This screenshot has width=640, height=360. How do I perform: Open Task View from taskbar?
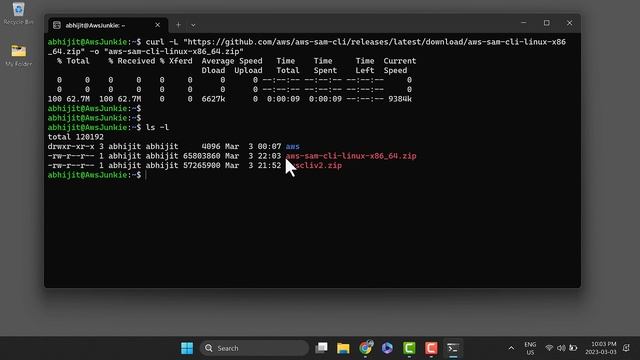322,348
